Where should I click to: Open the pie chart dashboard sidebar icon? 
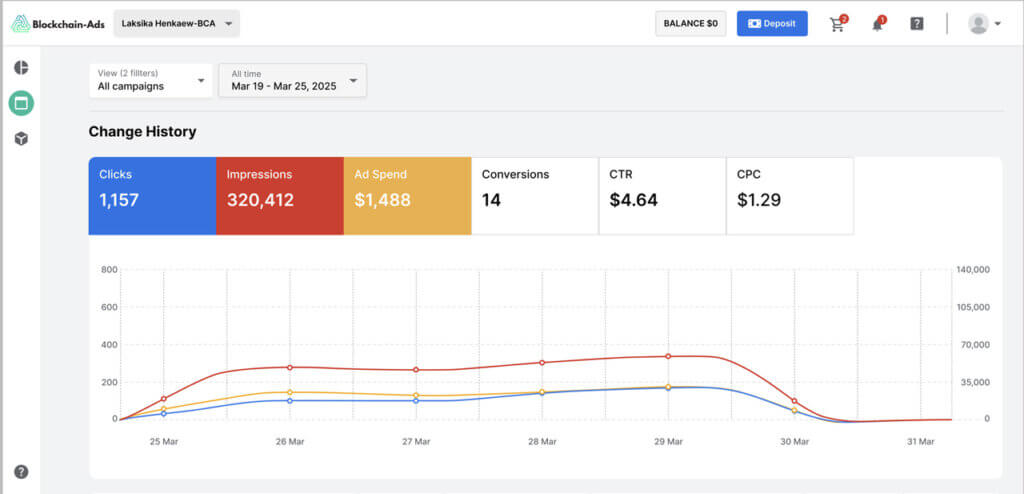pyautogui.click(x=22, y=67)
